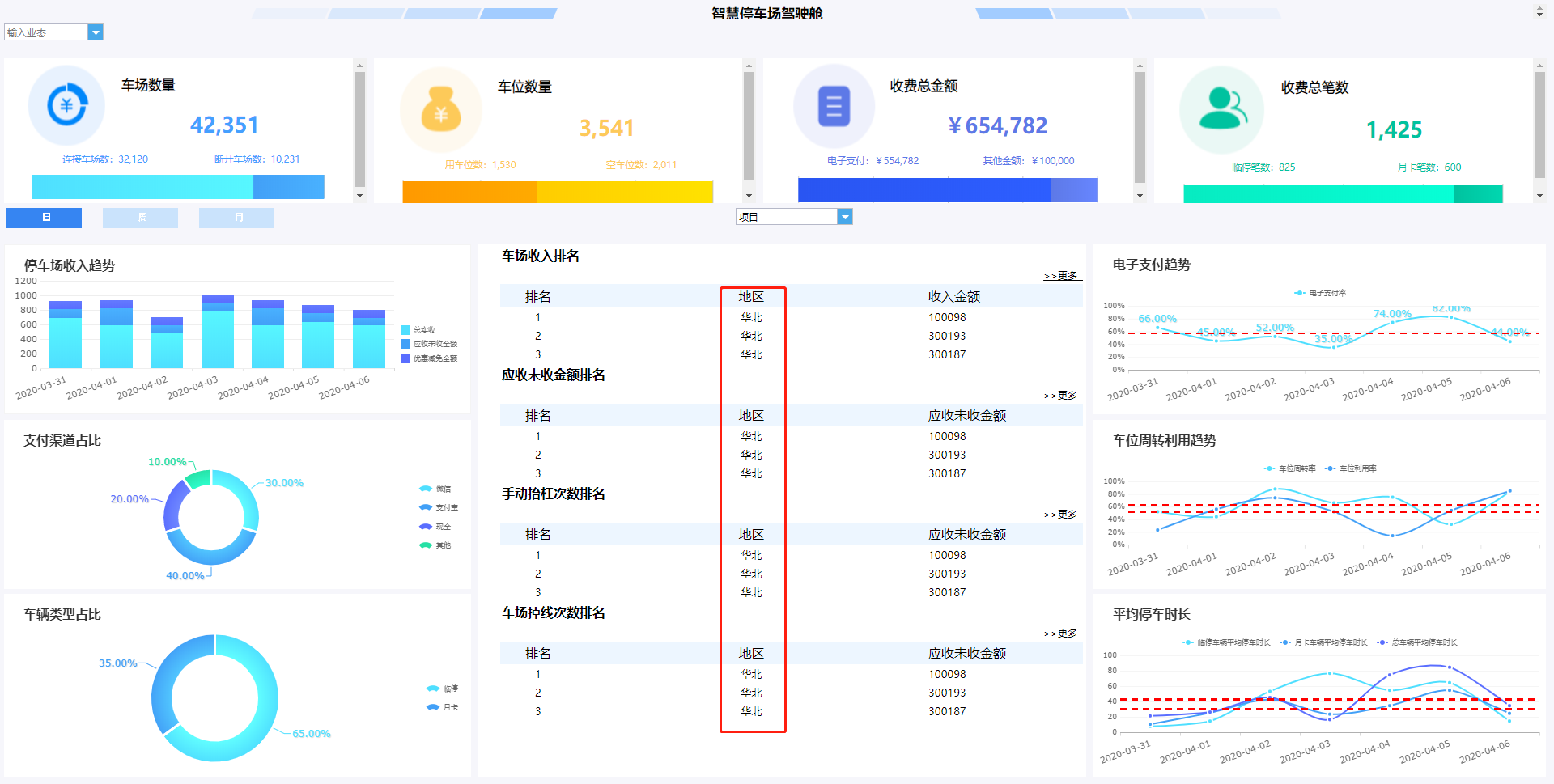Toggle 应收未收金额 legend in income trend chart
Viewport: 1554px width, 784px height.
pos(429,344)
